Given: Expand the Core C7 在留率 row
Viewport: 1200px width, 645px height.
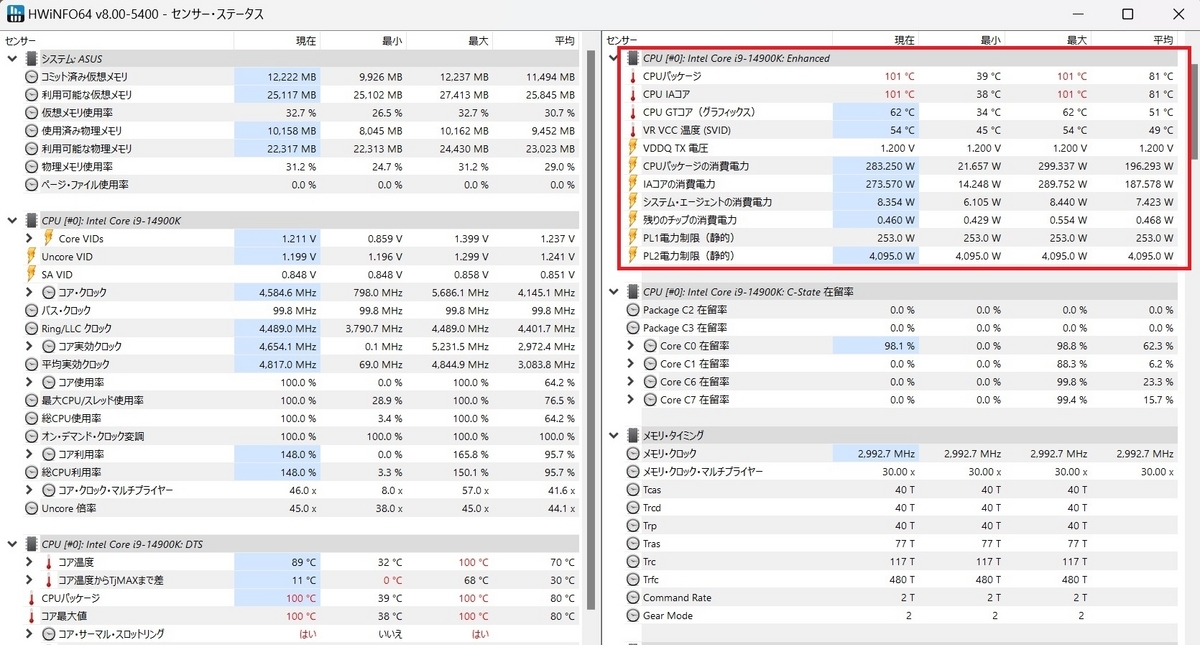Looking at the screenshot, I should tap(631, 400).
